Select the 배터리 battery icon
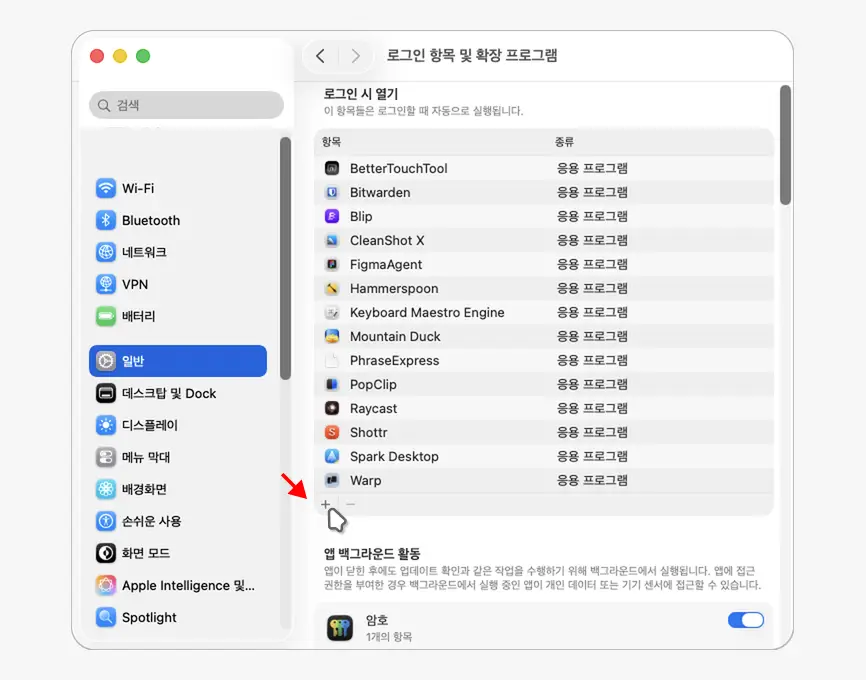The width and height of the screenshot is (866, 680). pyautogui.click(x=105, y=316)
